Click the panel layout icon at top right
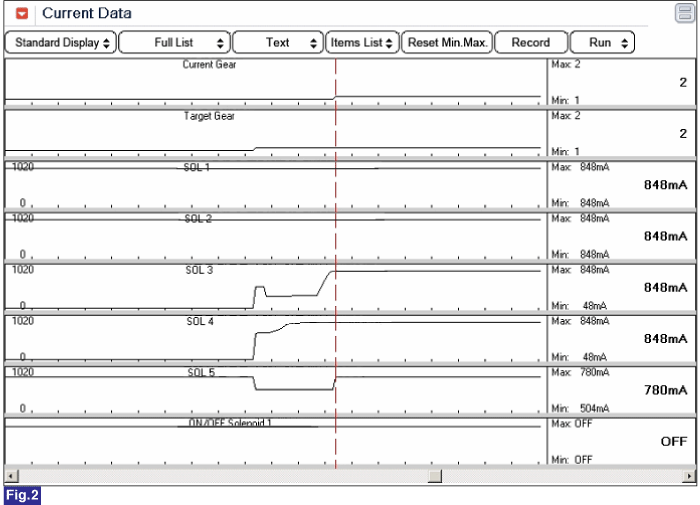The image size is (700, 505). [684, 13]
